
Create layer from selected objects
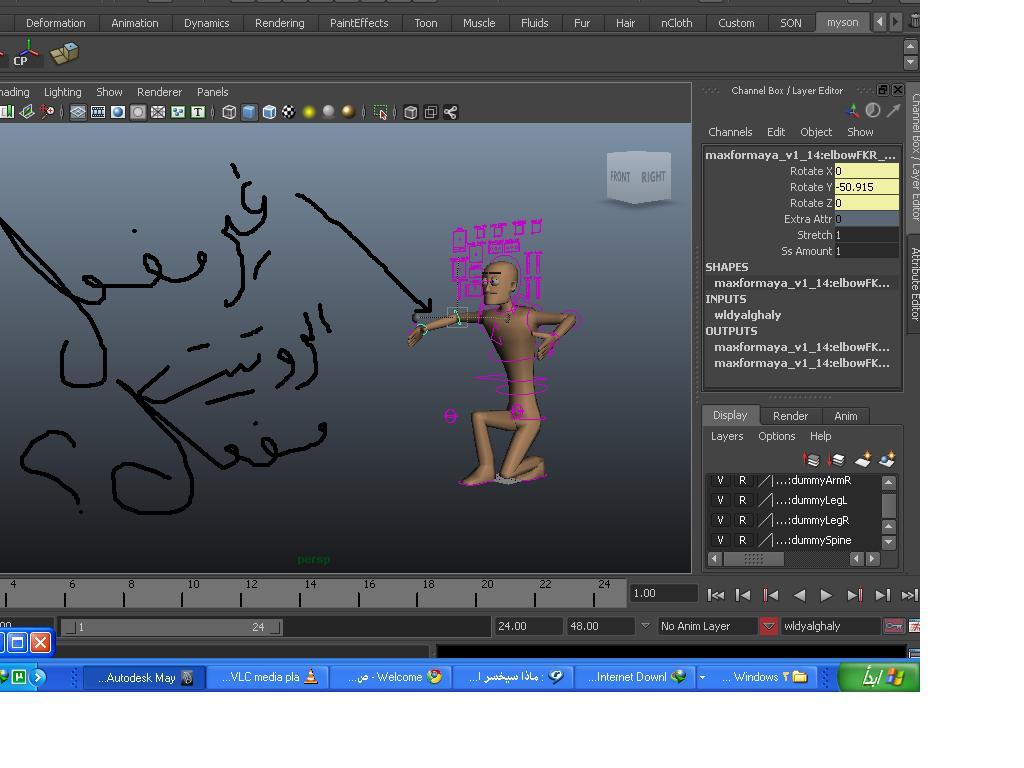(887, 459)
